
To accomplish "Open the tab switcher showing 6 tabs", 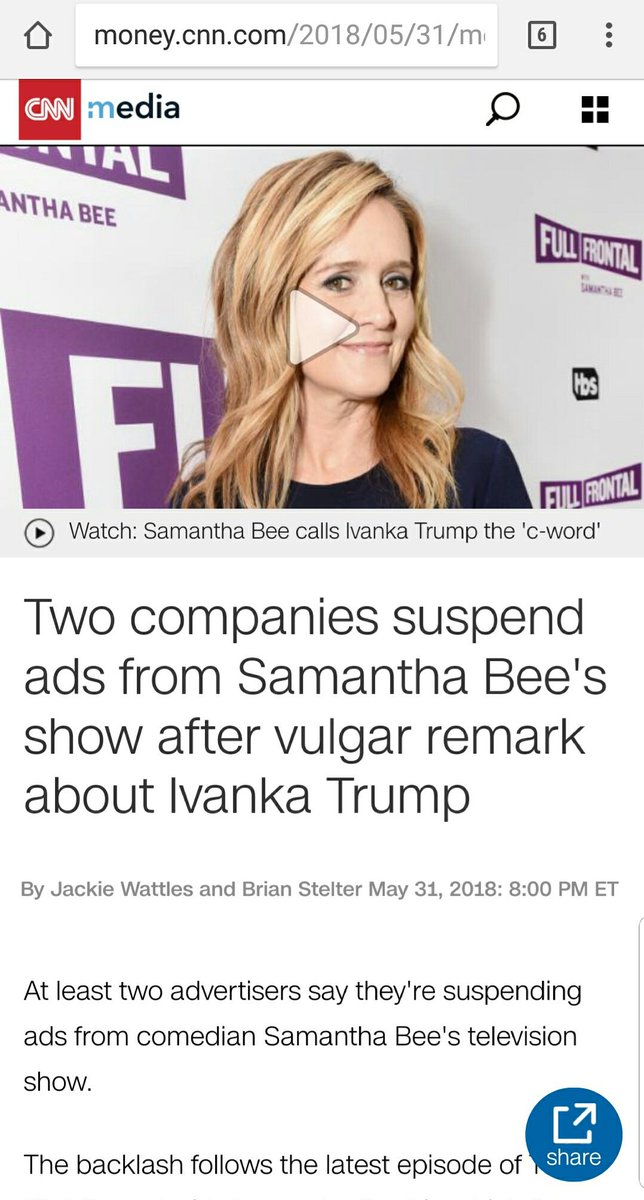I will pyautogui.click(x=541, y=38).
